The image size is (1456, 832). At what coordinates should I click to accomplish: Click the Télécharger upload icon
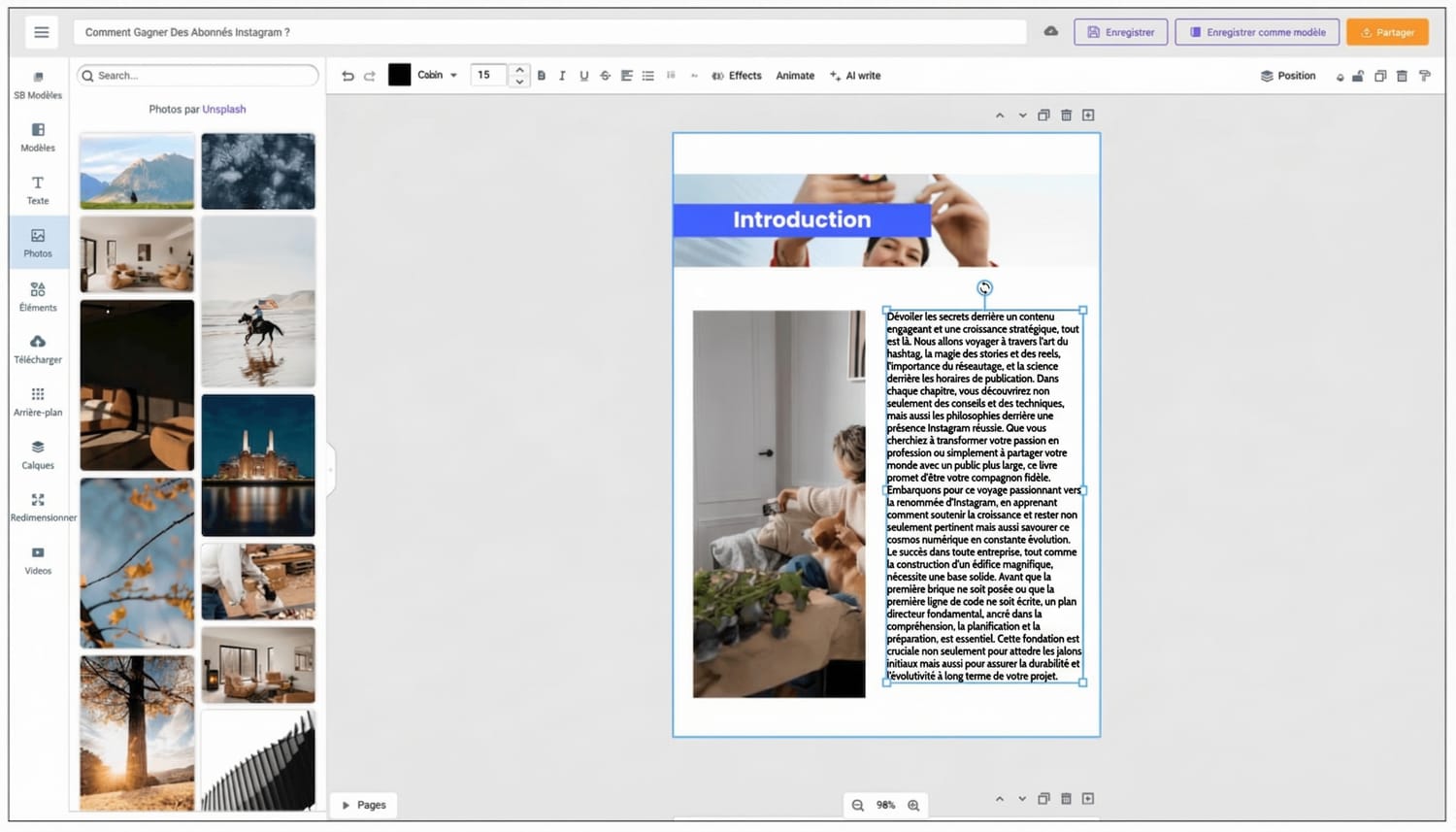(x=38, y=348)
